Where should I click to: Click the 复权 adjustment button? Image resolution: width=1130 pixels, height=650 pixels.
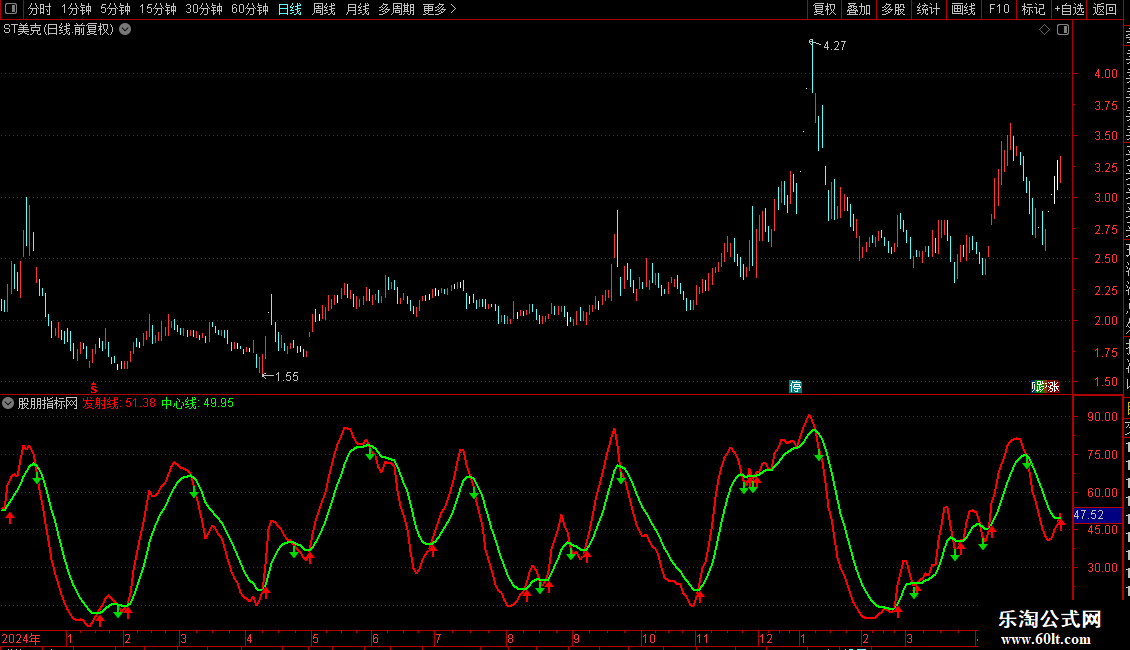point(824,9)
